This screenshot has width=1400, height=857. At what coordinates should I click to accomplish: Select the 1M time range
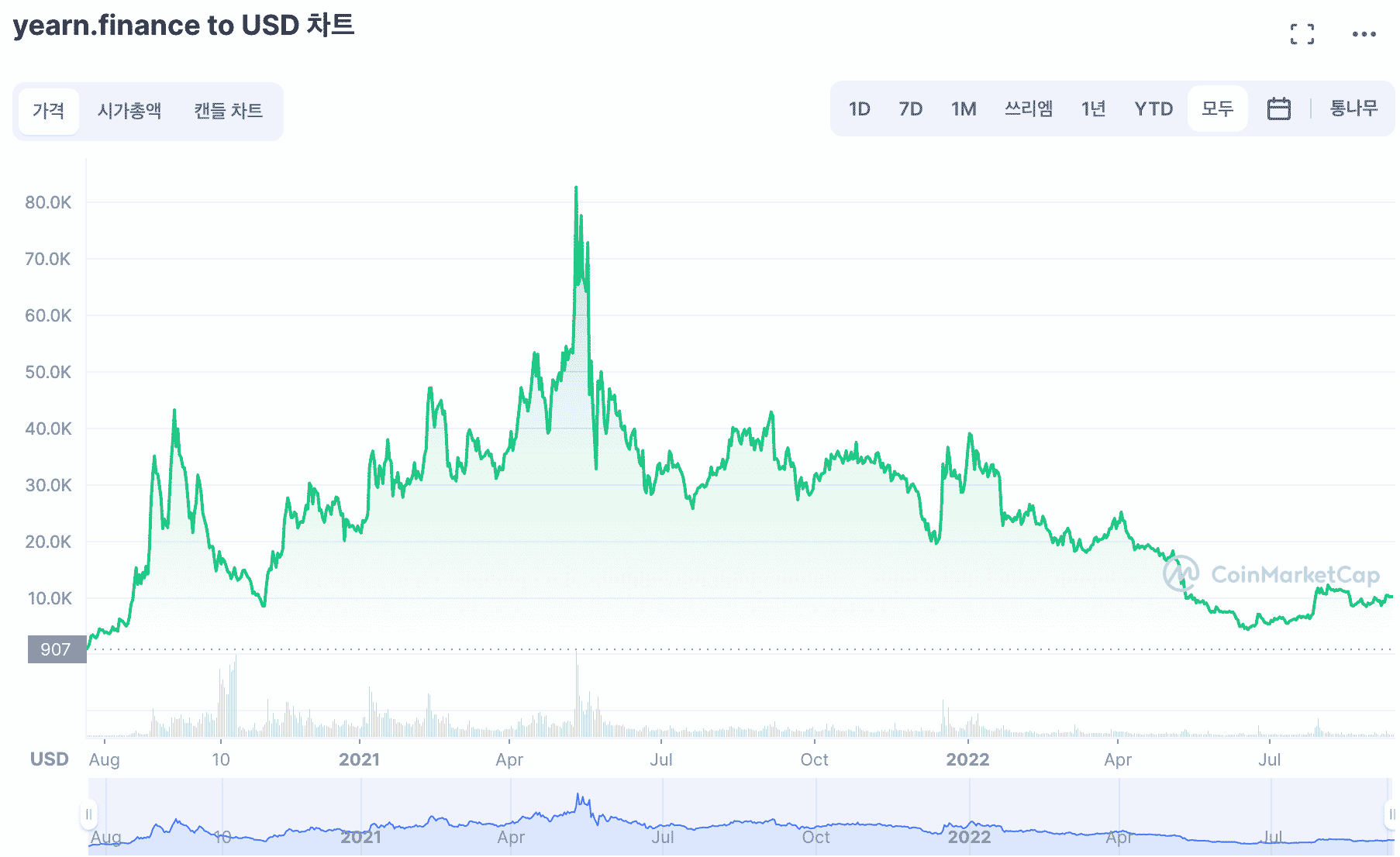pos(964,108)
